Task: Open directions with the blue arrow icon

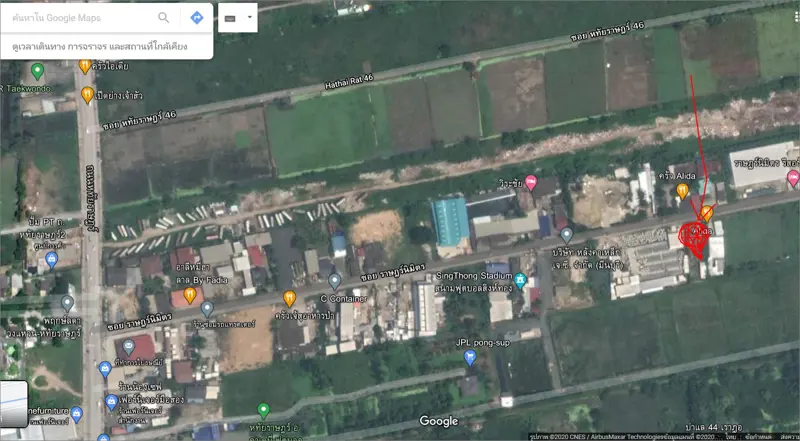Action: tap(197, 18)
